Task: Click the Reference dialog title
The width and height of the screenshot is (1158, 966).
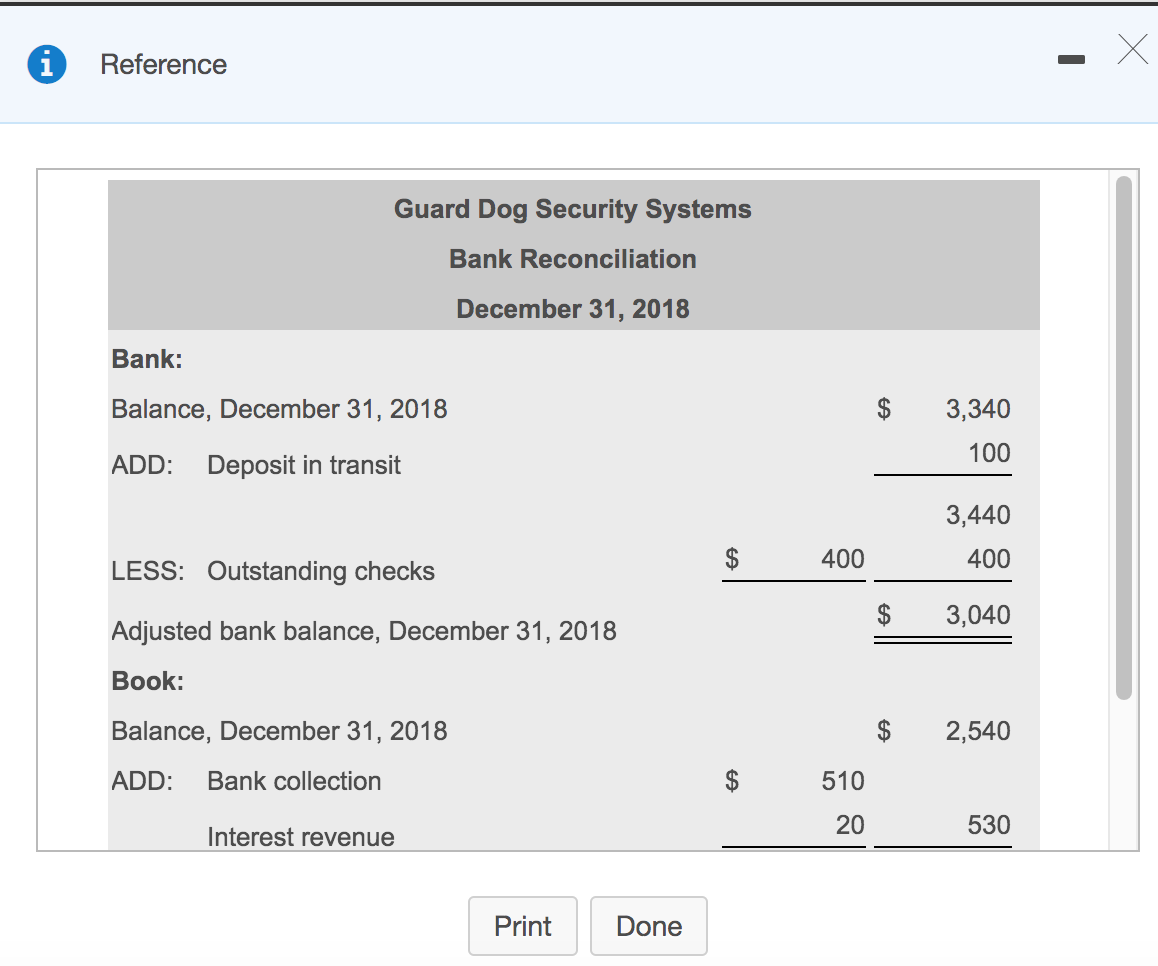Action: point(163,64)
